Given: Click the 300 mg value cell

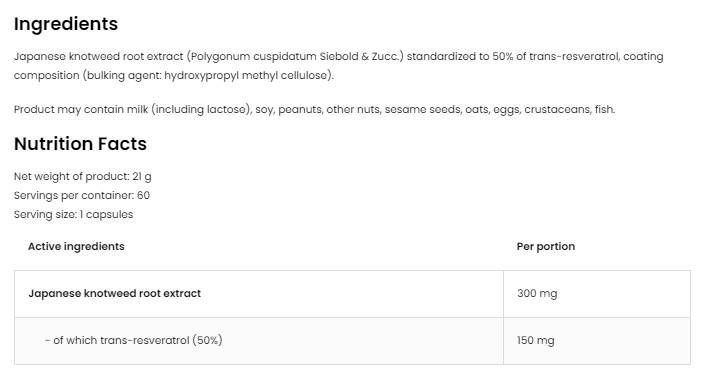Looking at the screenshot, I should tap(597, 294).
